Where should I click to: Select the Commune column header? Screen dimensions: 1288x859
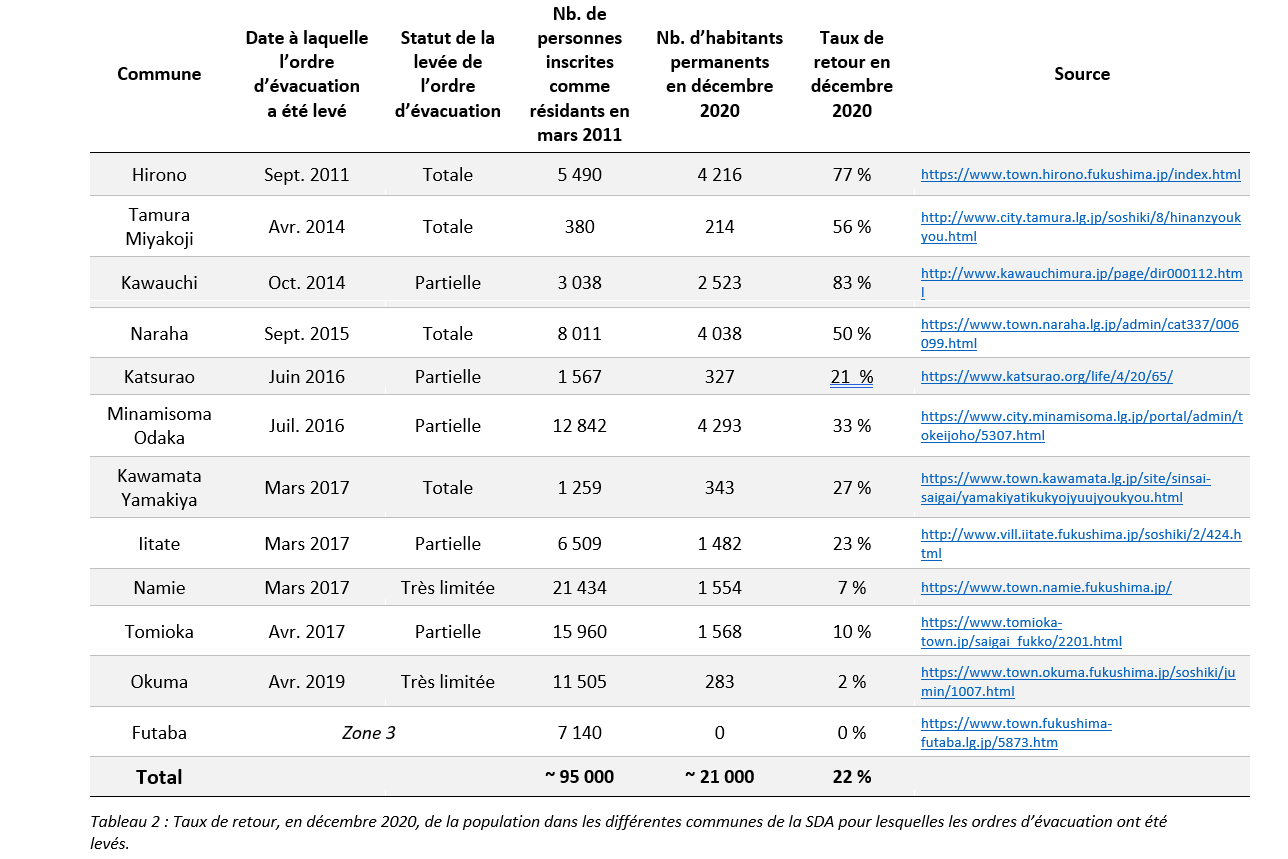159,74
